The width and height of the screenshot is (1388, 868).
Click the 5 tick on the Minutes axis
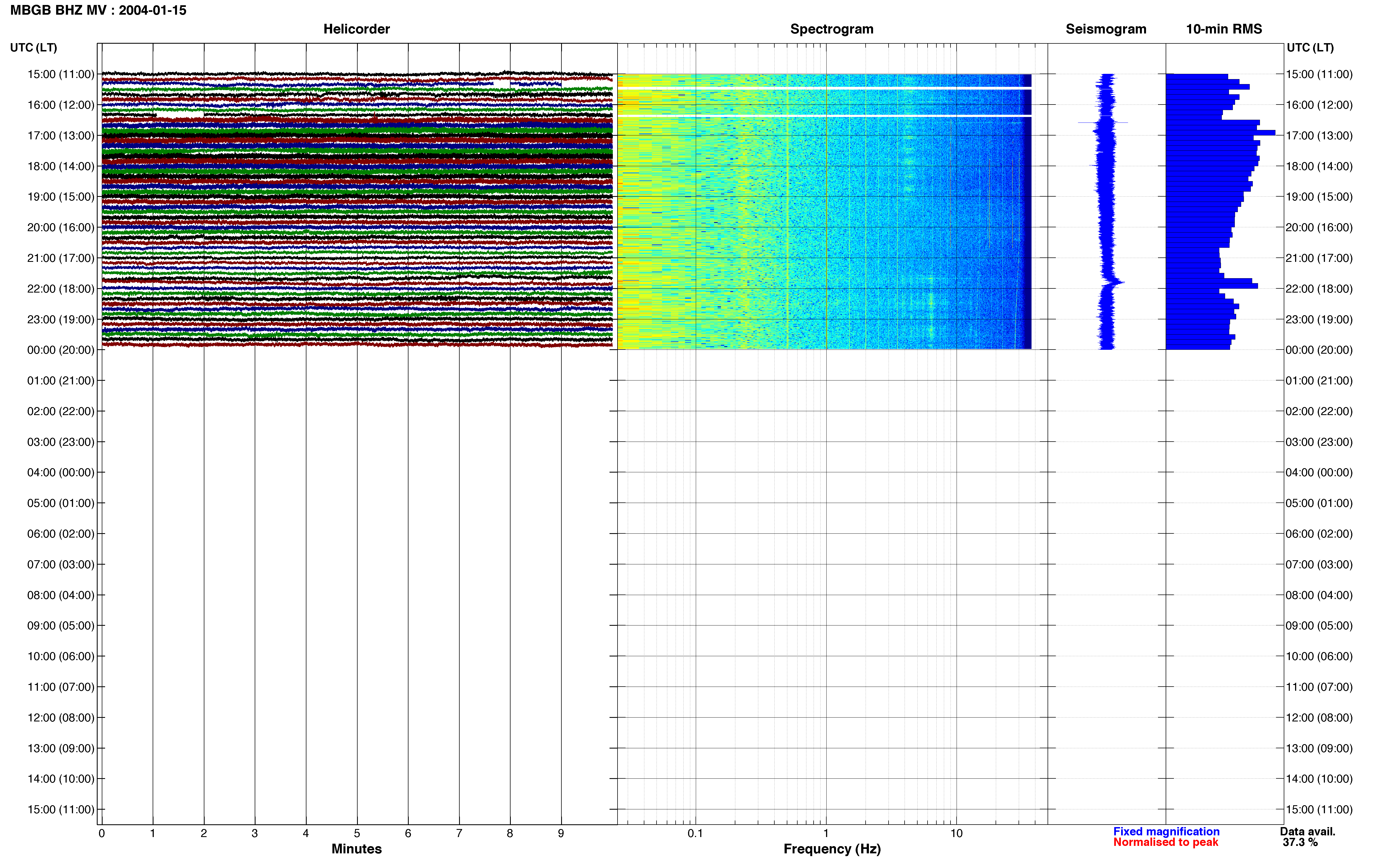[x=357, y=833]
